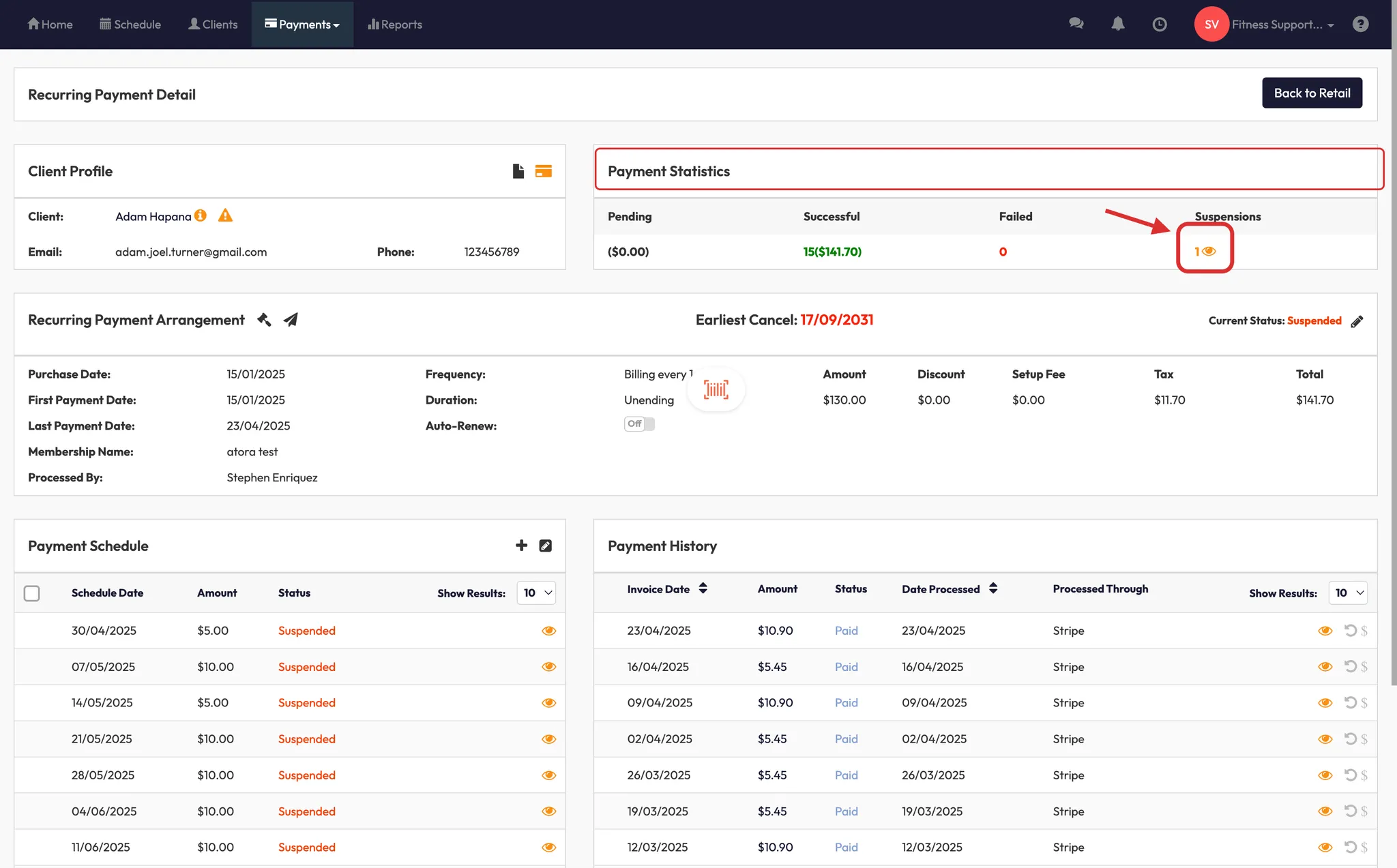This screenshot has width=1397, height=868.
Task: Click the paper plane send icon
Action: [x=291, y=320]
